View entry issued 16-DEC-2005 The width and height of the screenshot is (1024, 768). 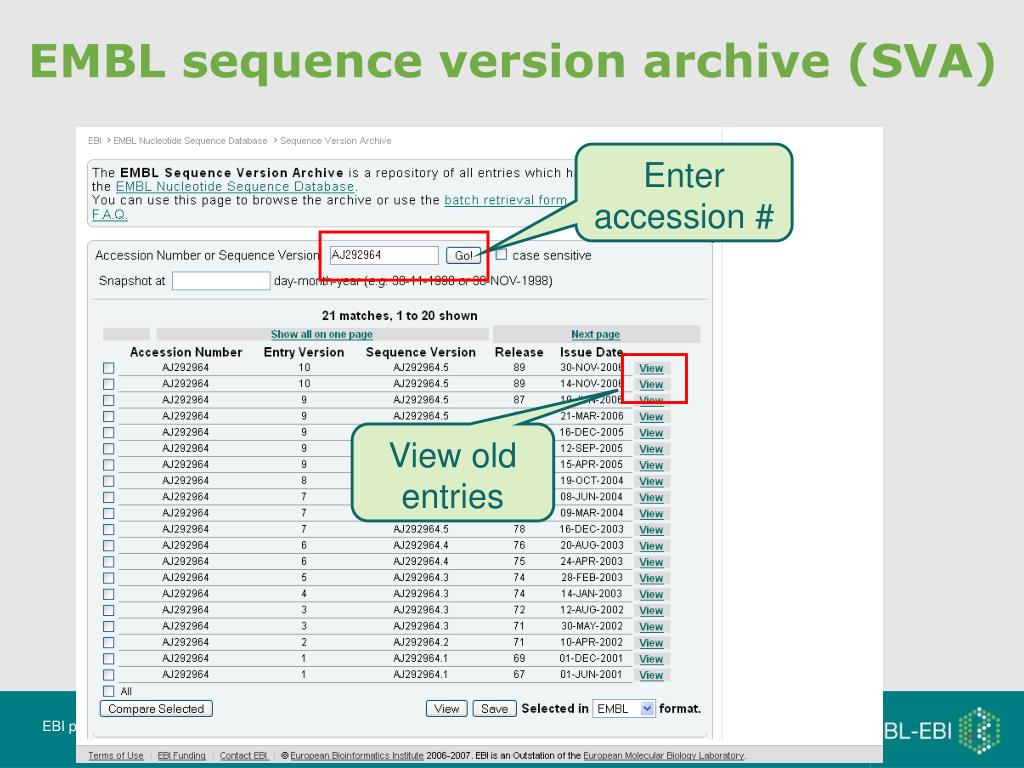651,433
